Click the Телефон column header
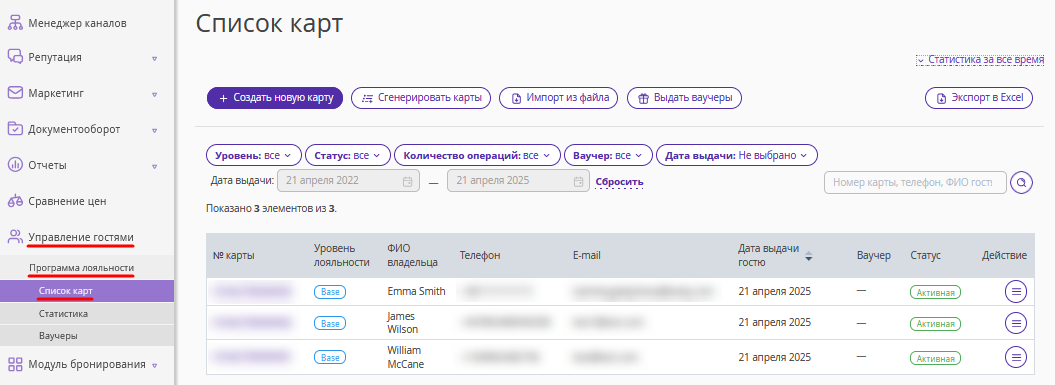The image size is (1055, 385). click(480, 256)
